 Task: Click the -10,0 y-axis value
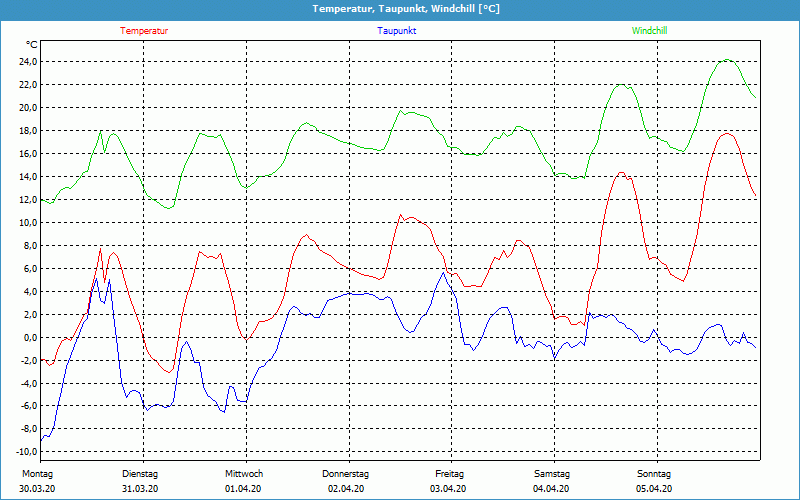coord(27,452)
